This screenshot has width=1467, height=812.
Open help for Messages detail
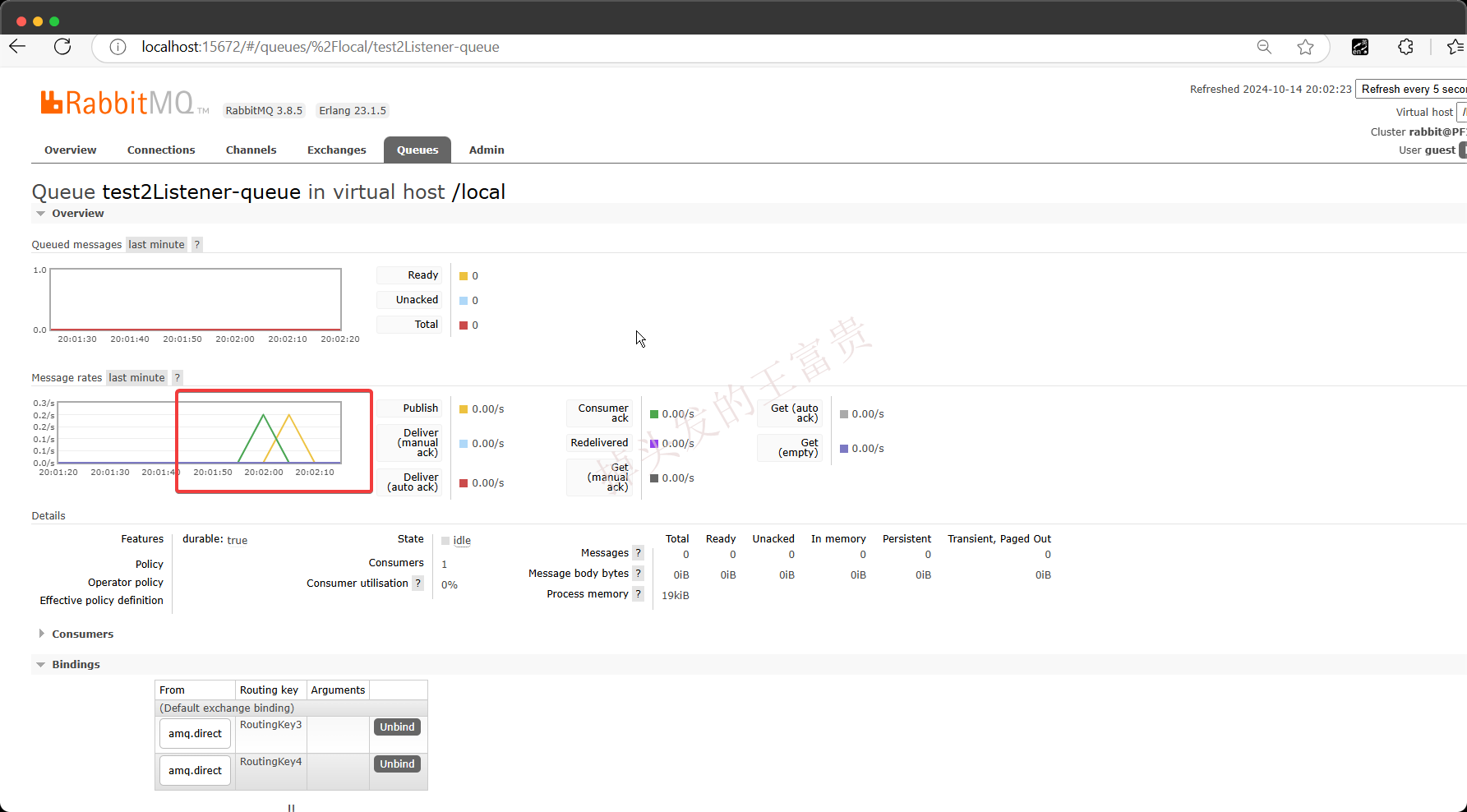[x=639, y=552]
